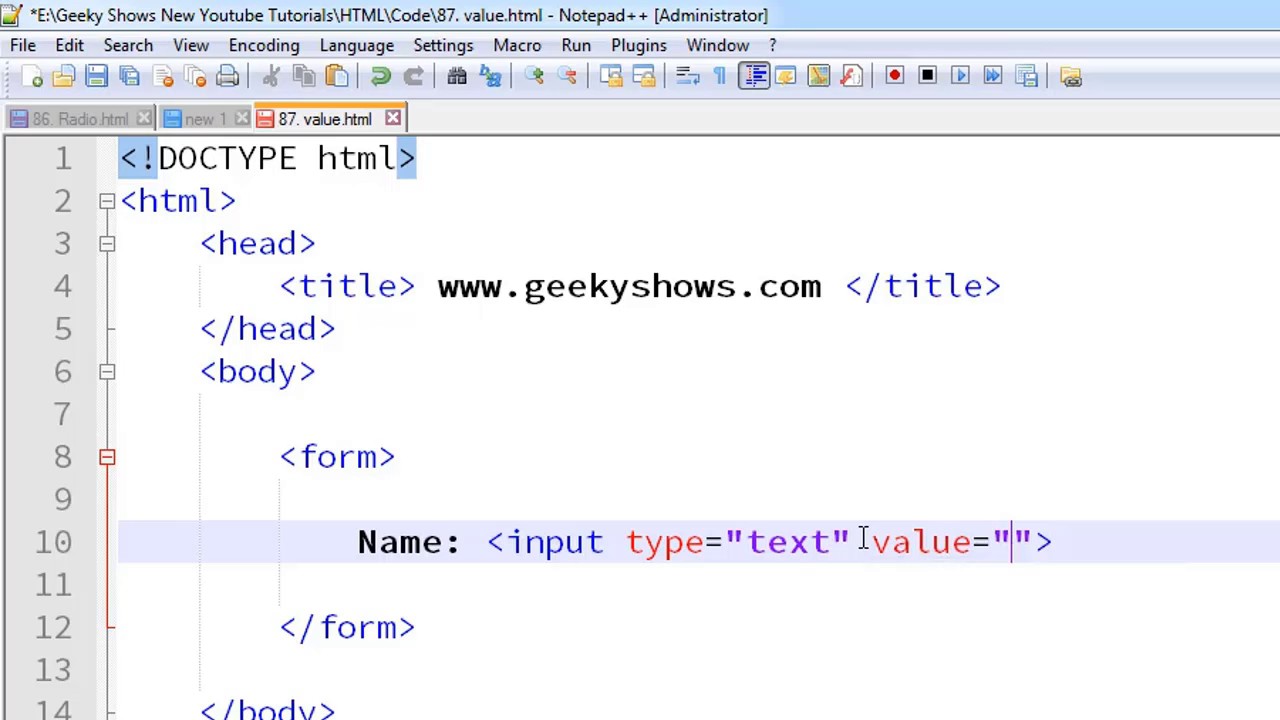
Task: Click the type="text" attribute on line 10
Action: point(737,542)
